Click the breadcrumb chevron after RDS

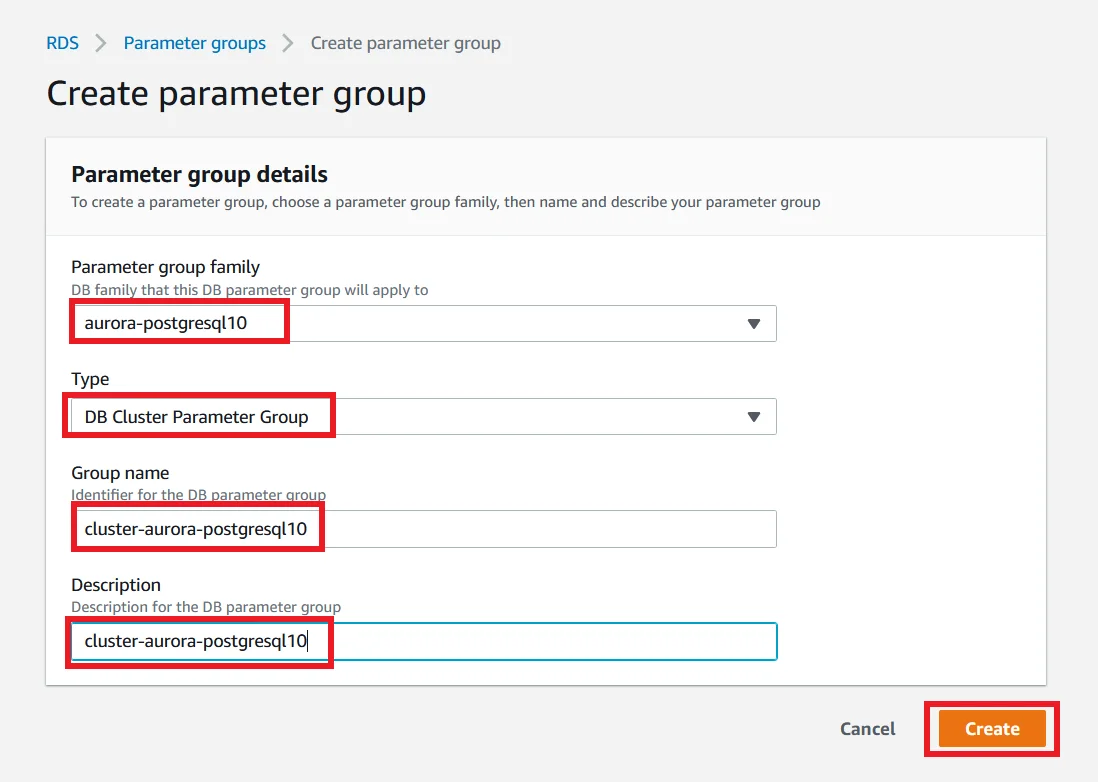pos(101,43)
